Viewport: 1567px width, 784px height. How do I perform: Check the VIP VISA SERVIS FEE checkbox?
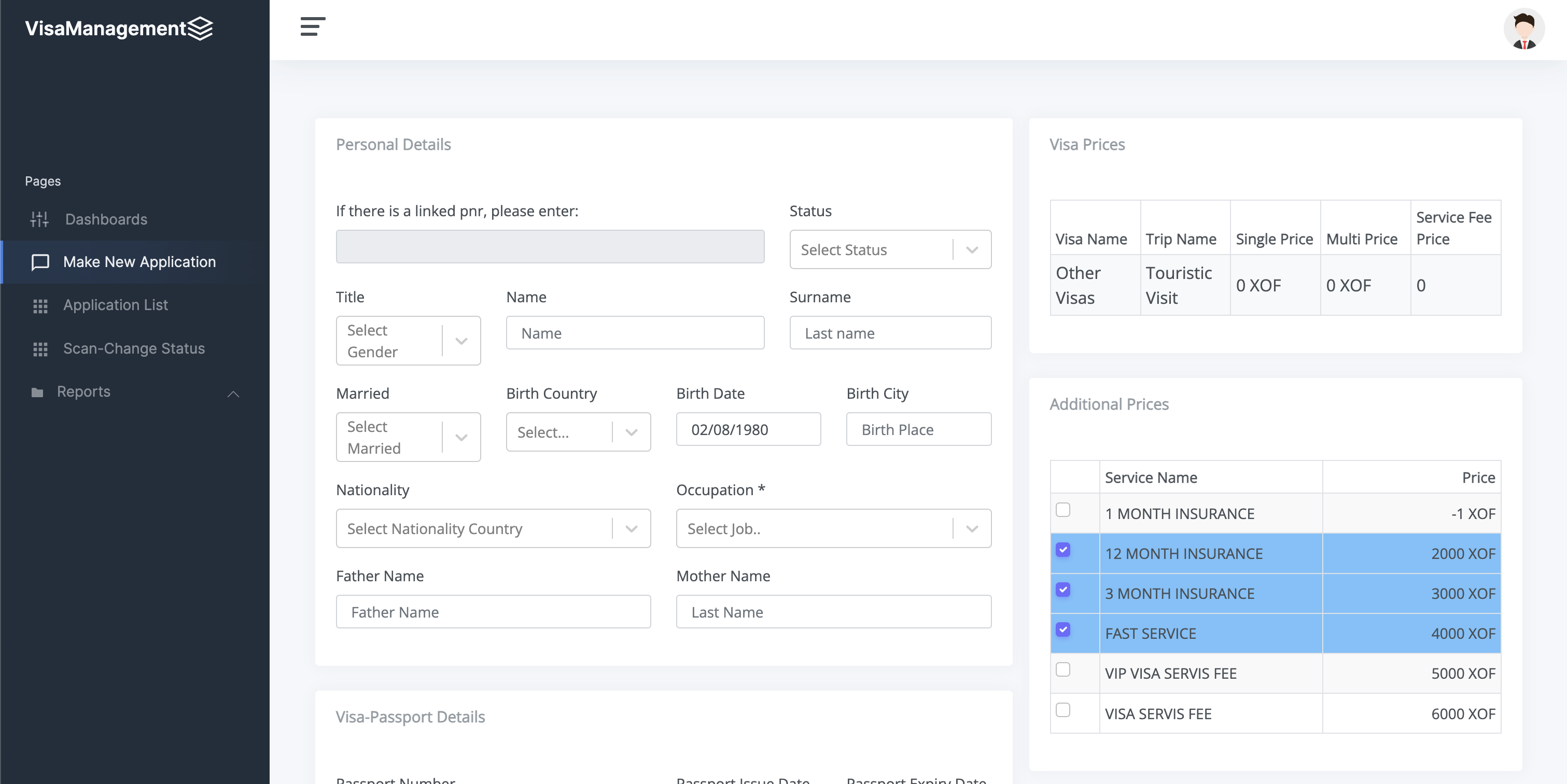1062,669
